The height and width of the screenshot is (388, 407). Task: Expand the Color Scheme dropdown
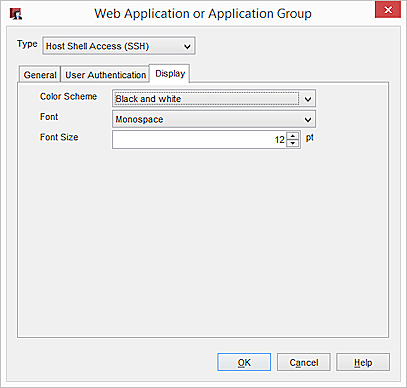coord(214,99)
